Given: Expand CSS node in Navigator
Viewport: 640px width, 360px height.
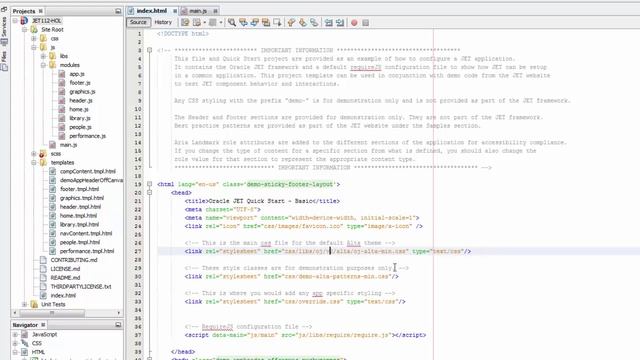Looking at the screenshot, I should [x=16, y=343].
